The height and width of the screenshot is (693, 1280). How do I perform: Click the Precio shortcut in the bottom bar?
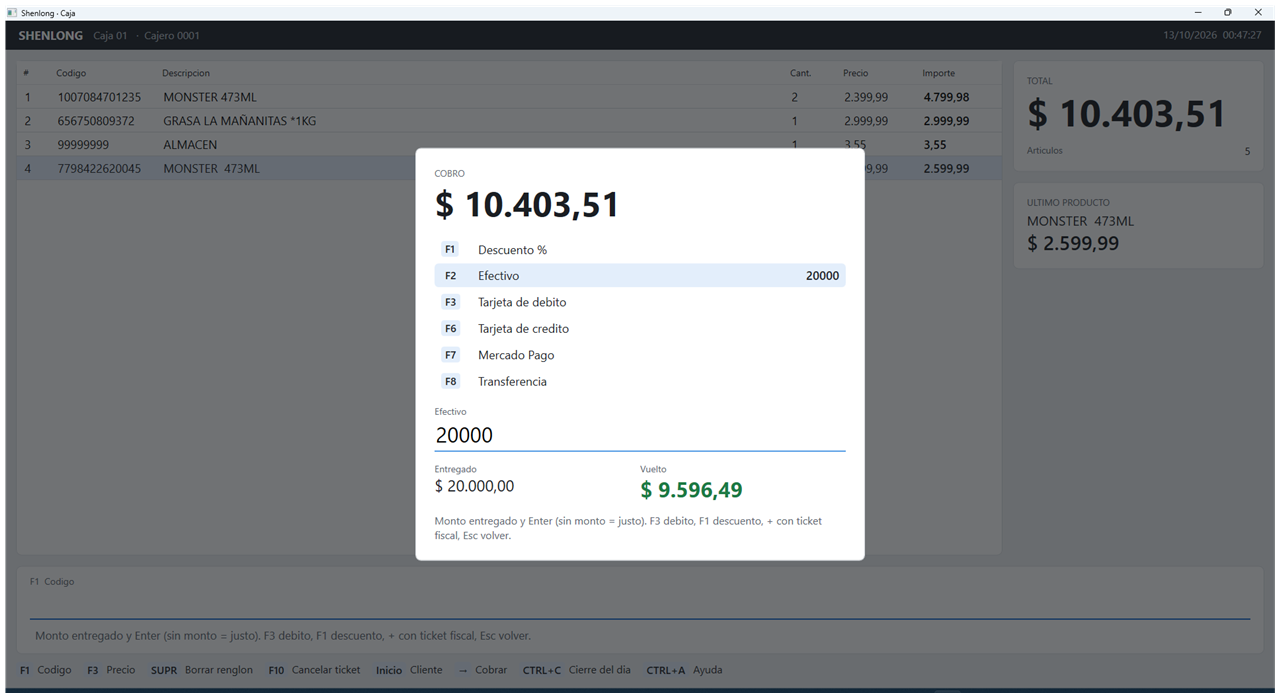[111, 670]
